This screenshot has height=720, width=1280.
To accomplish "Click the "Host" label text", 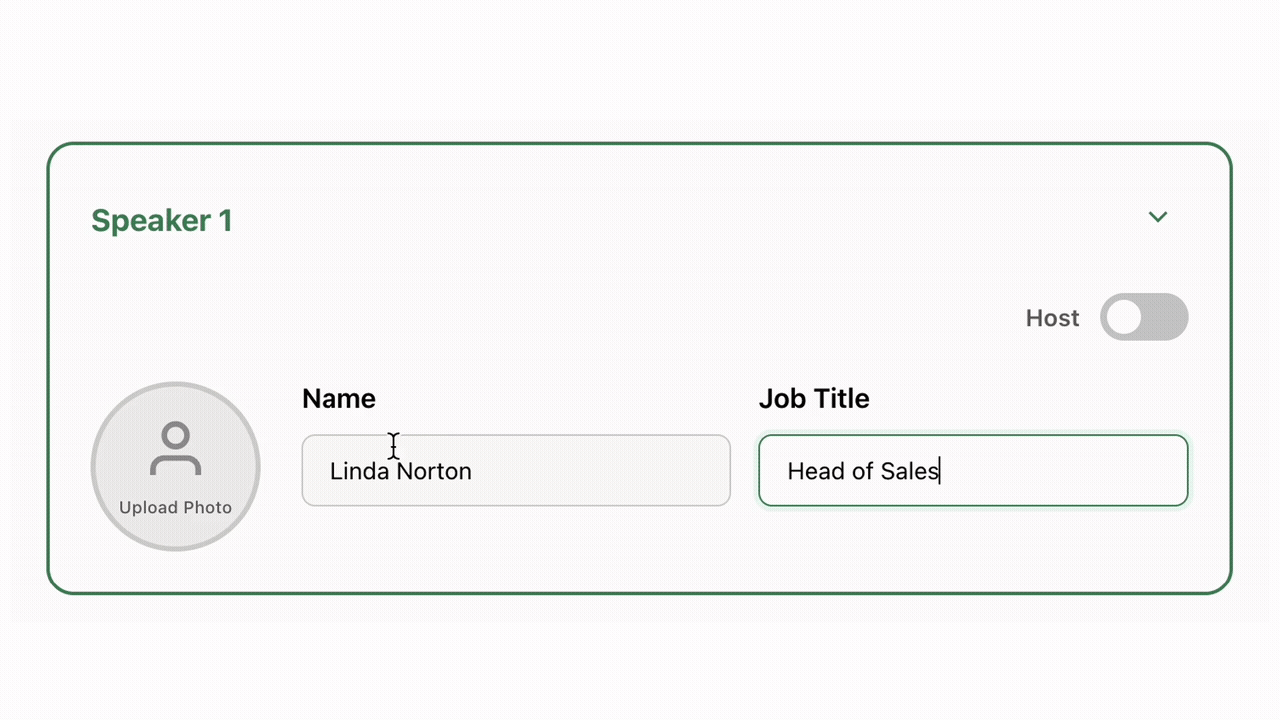I will (1052, 318).
